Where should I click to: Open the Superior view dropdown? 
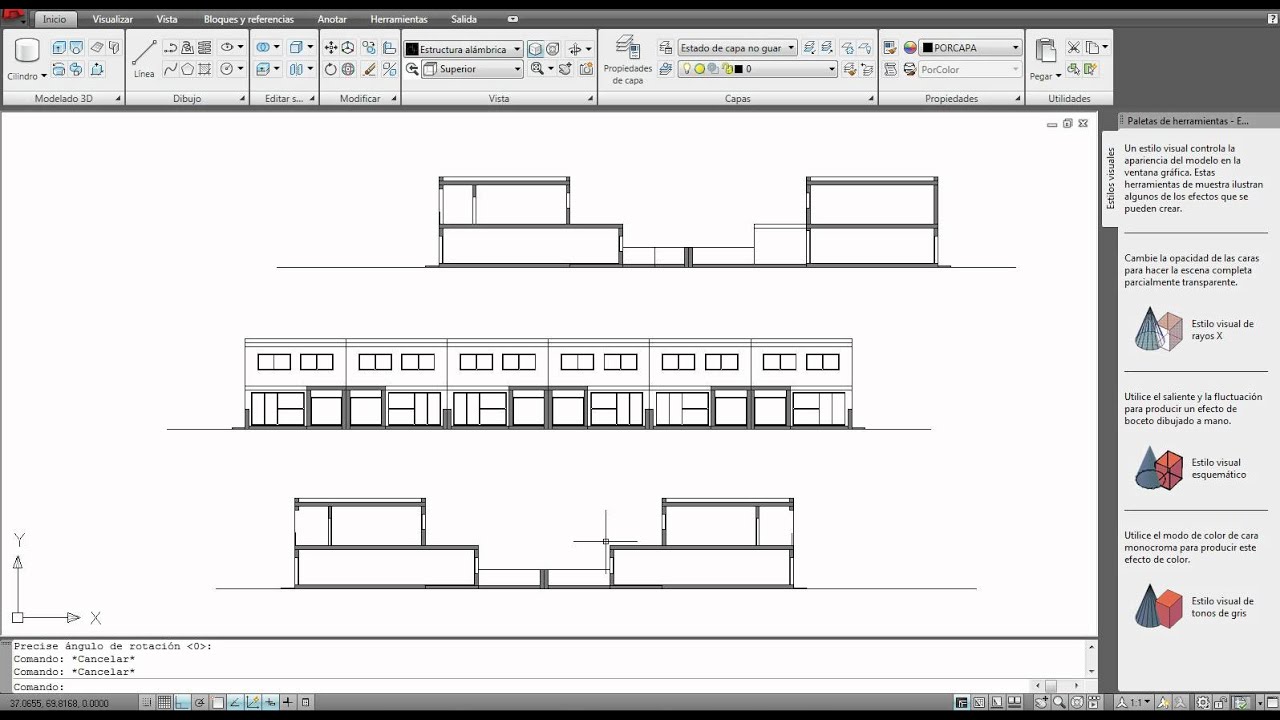coord(472,69)
